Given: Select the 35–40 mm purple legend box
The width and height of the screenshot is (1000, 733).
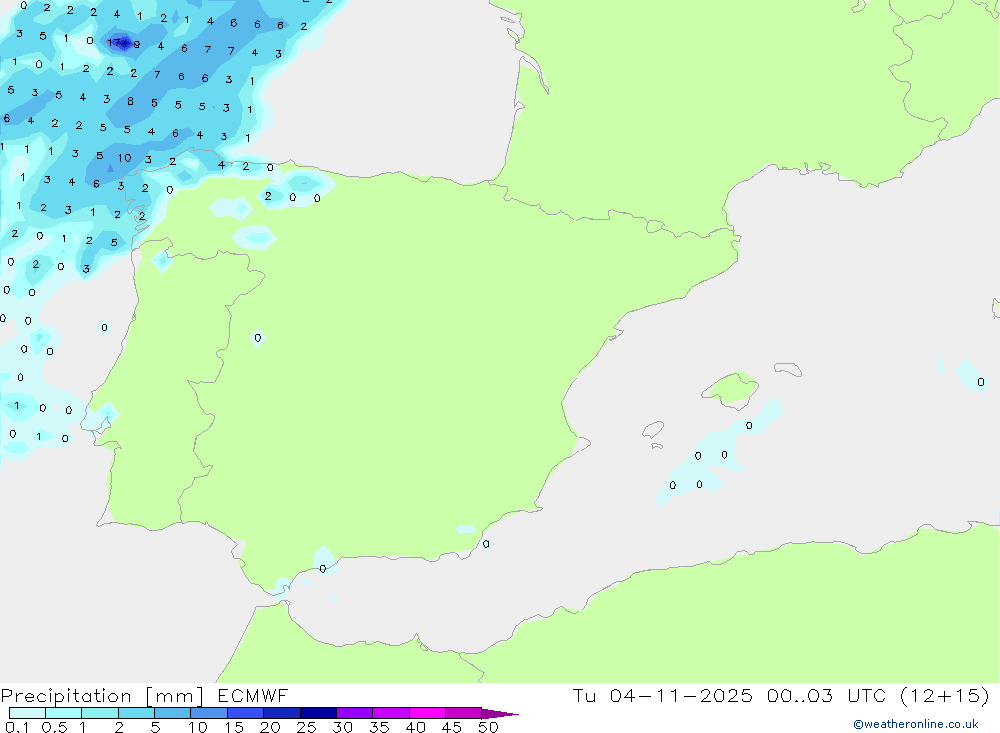Looking at the screenshot, I should (x=391, y=713).
